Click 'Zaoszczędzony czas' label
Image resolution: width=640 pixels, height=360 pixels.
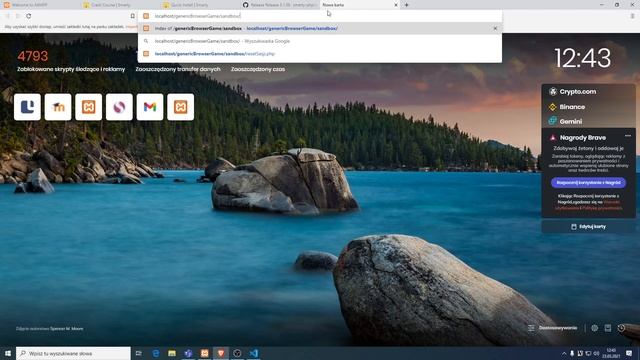pyautogui.click(x=258, y=69)
